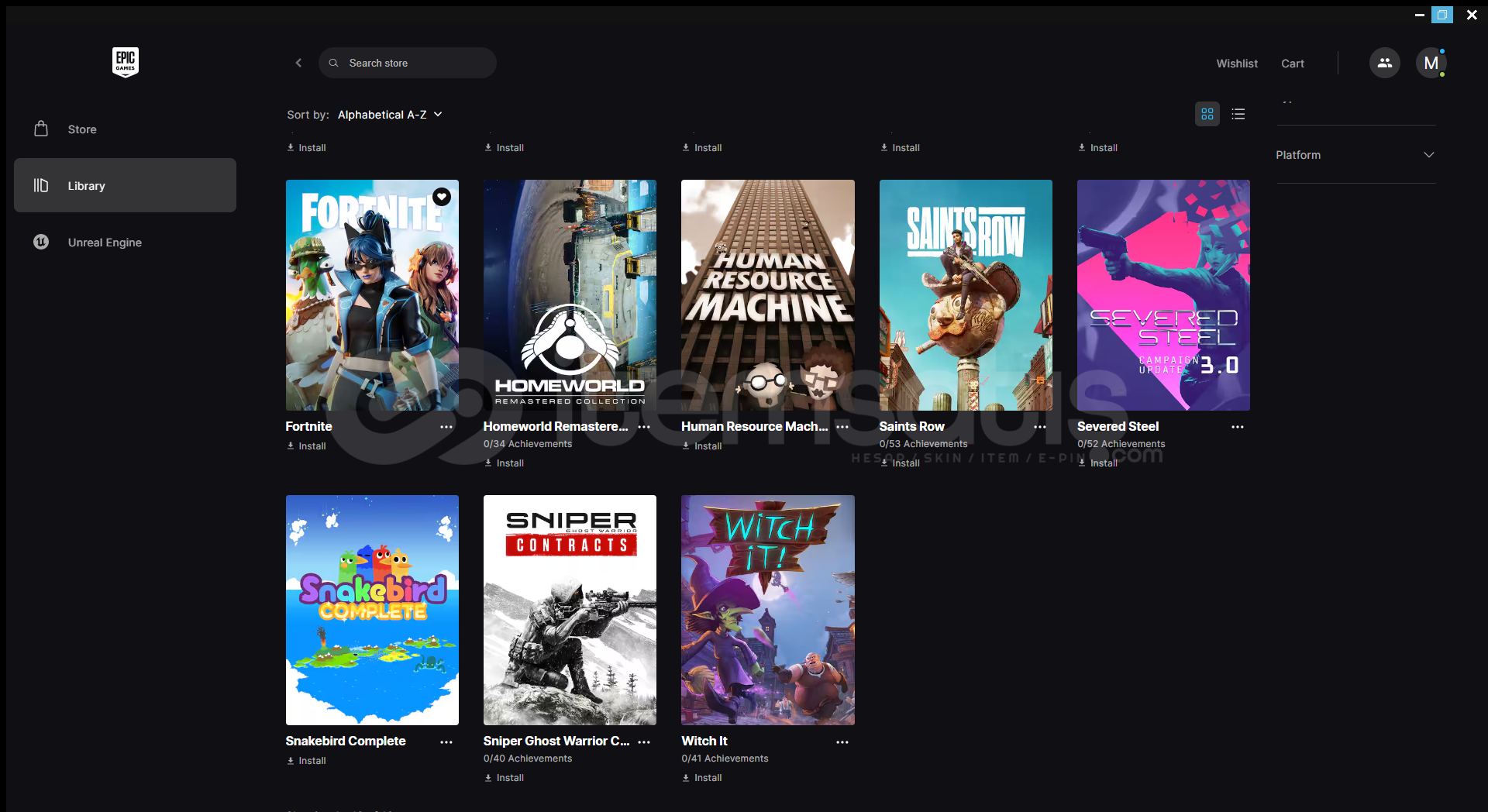Viewport: 1488px width, 812px height.
Task: Open Witch It cover art
Action: (x=767, y=611)
